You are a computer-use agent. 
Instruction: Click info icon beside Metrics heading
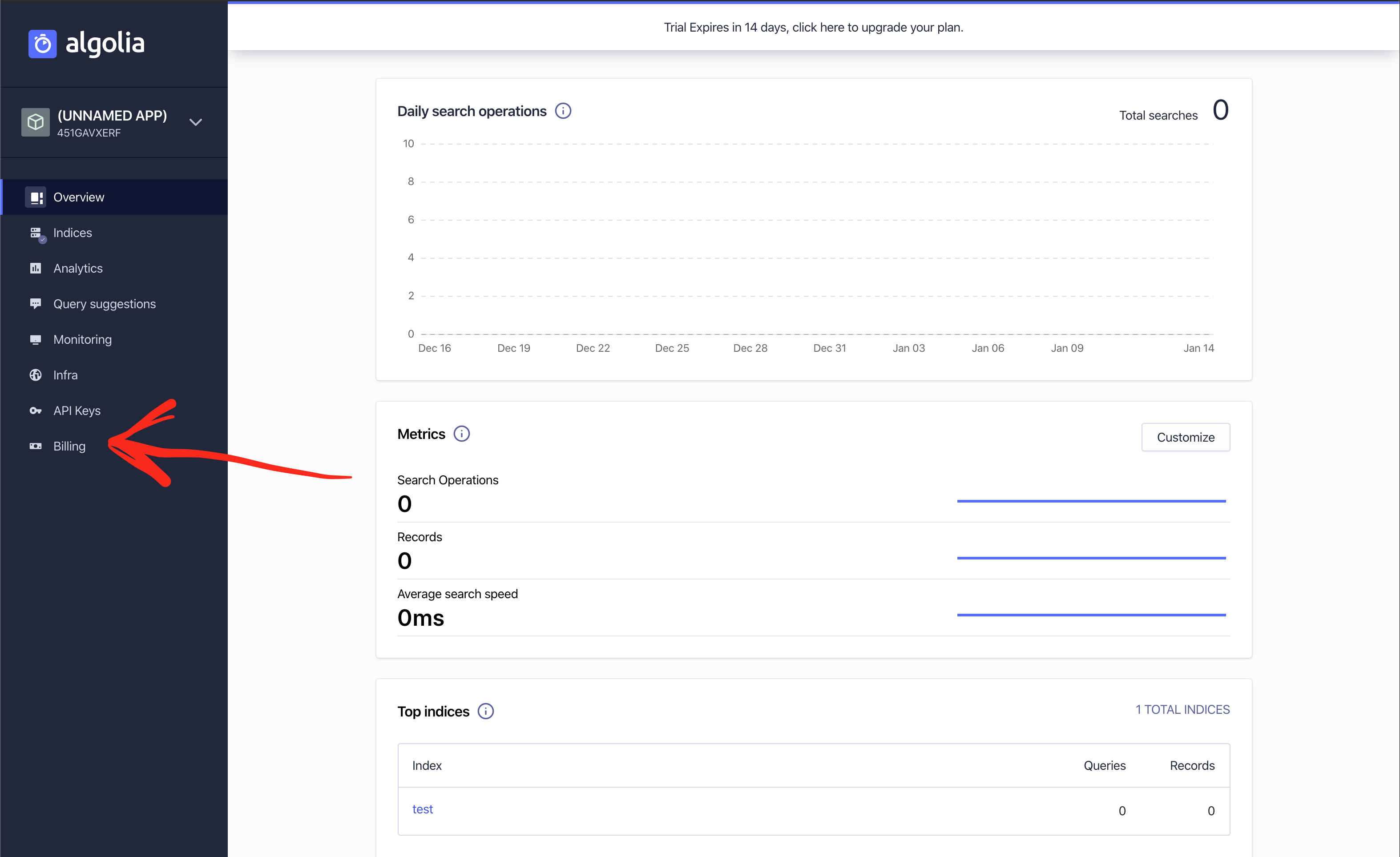point(461,434)
